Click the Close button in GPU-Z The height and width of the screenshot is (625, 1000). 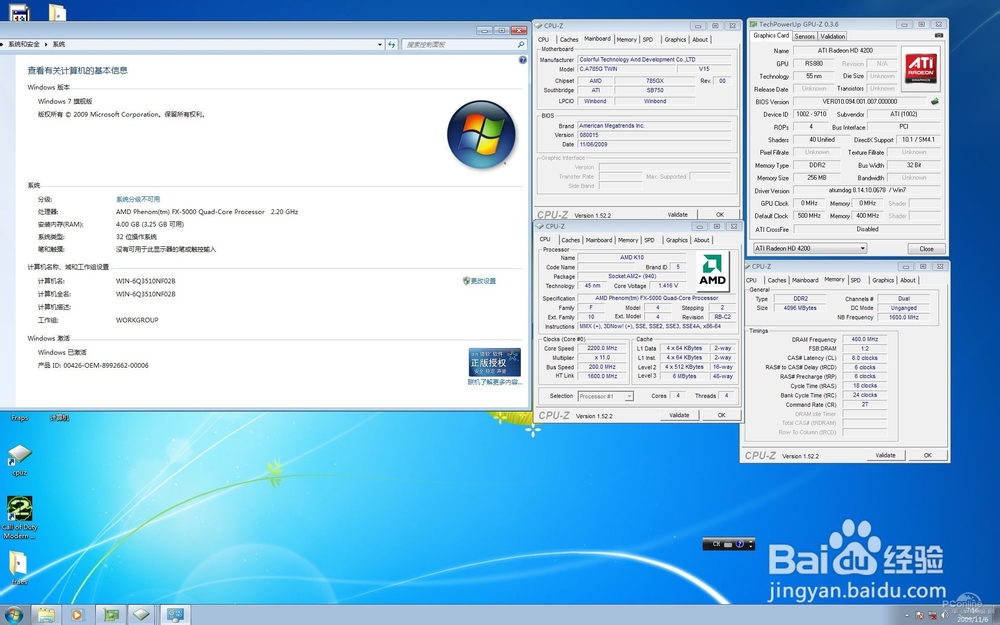[x=926, y=249]
